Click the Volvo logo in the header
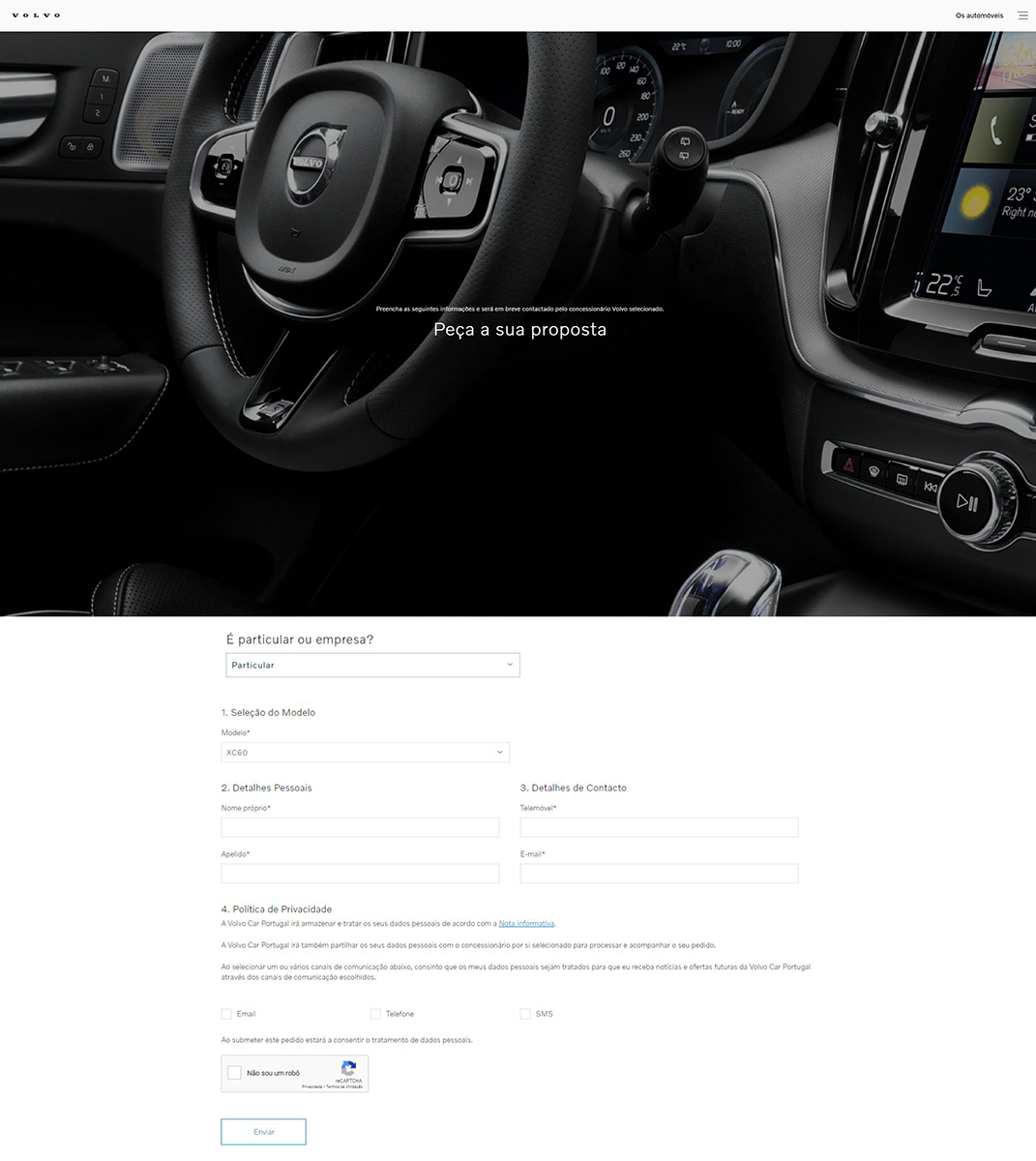1036x1161 pixels. [x=36, y=15]
